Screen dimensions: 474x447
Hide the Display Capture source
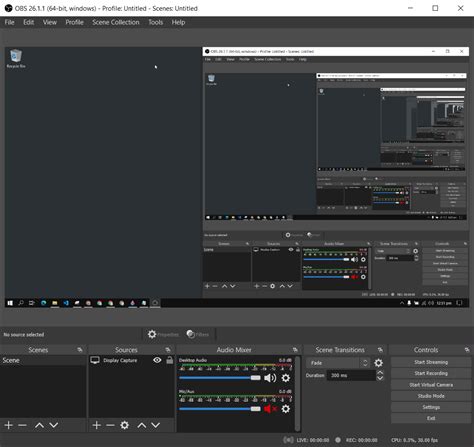[157, 360]
